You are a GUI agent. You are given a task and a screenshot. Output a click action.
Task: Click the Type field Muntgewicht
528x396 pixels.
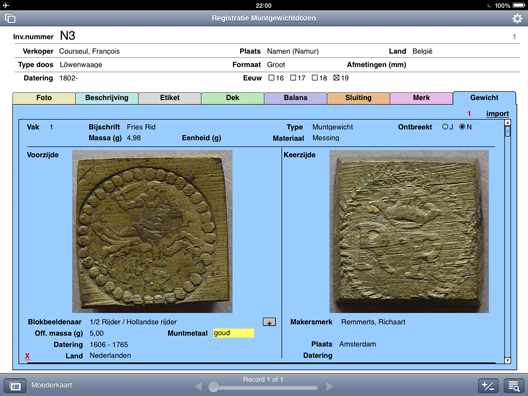(332, 127)
